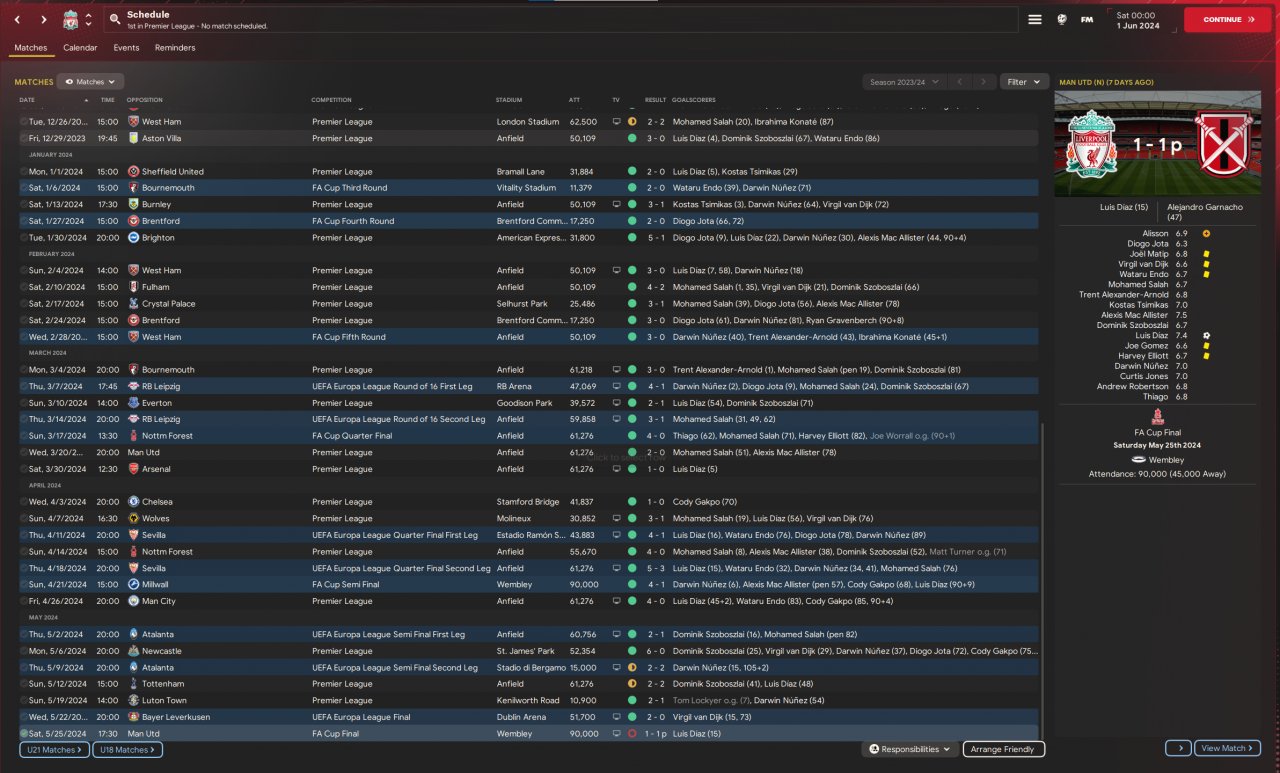Image resolution: width=1280 pixels, height=773 pixels.
Task: Select the Burnley match row circle
Action: [24, 205]
